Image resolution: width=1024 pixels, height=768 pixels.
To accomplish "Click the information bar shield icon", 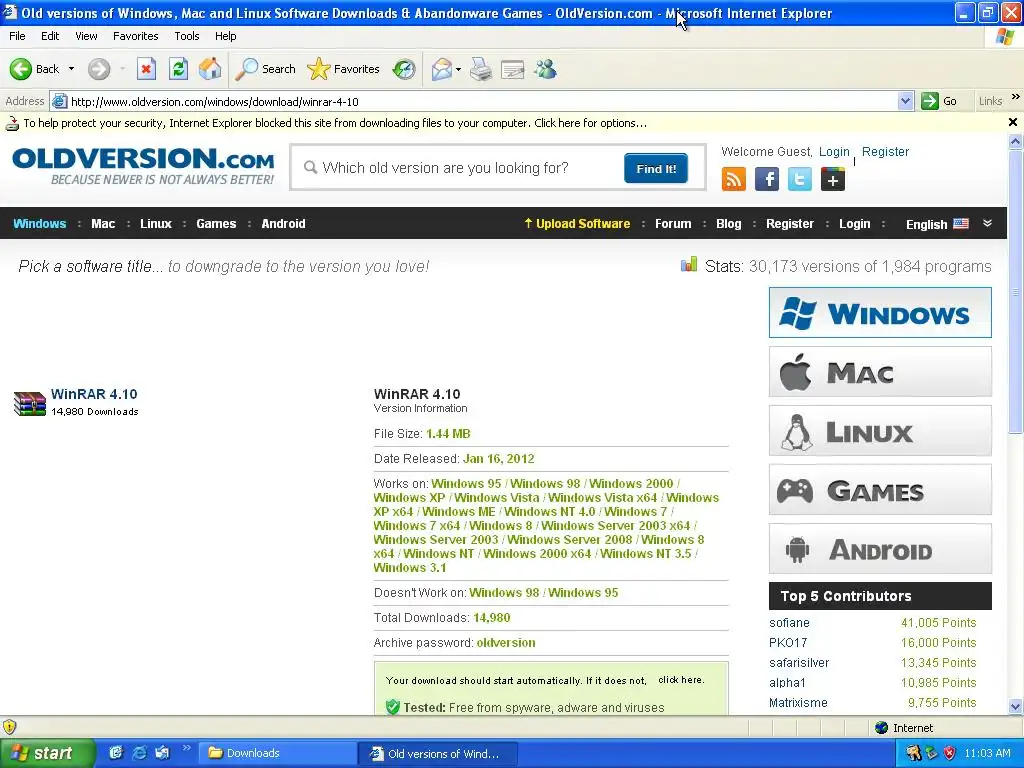I will click(x=12, y=123).
